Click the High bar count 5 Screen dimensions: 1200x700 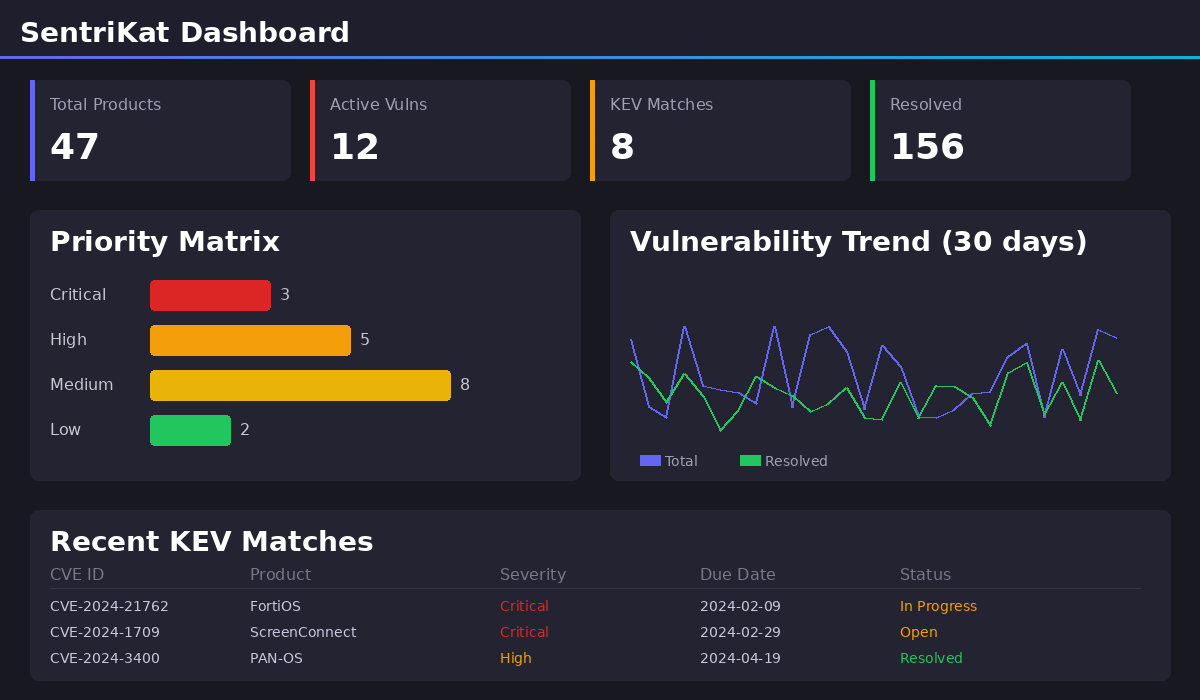(x=365, y=340)
